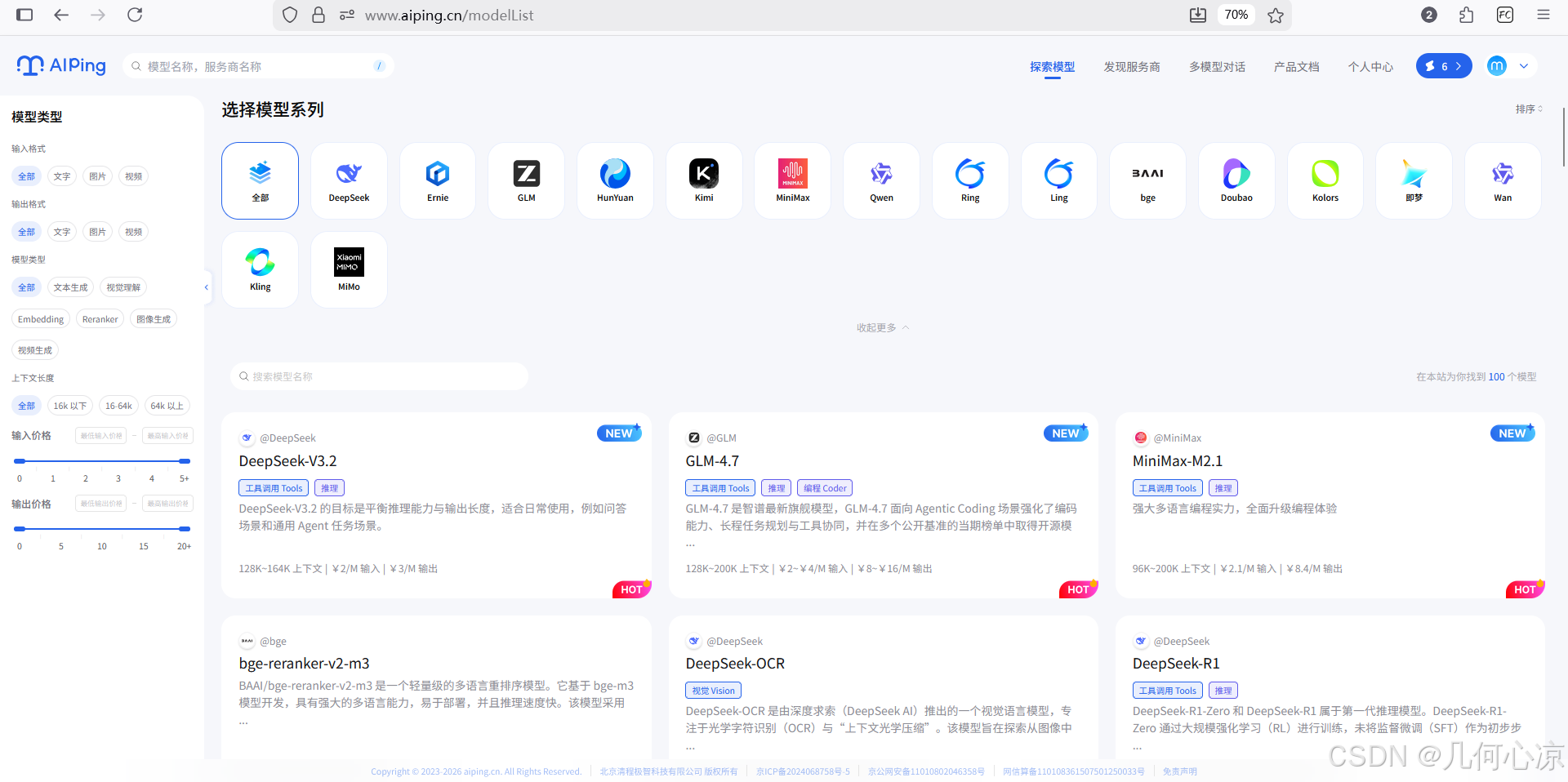Filter output format by 视频

(134, 232)
